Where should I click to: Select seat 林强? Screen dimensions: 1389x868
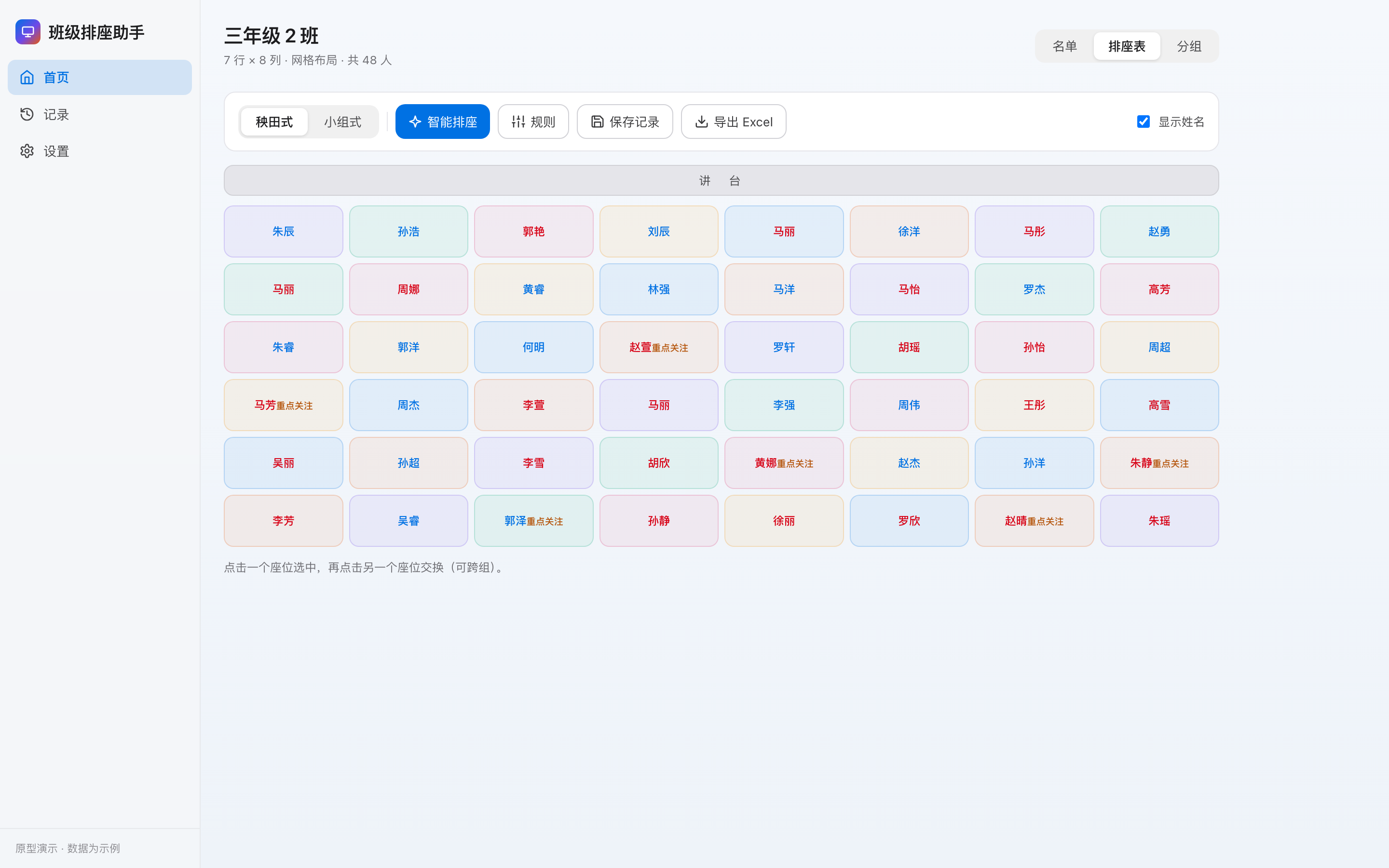(x=659, y=289)
